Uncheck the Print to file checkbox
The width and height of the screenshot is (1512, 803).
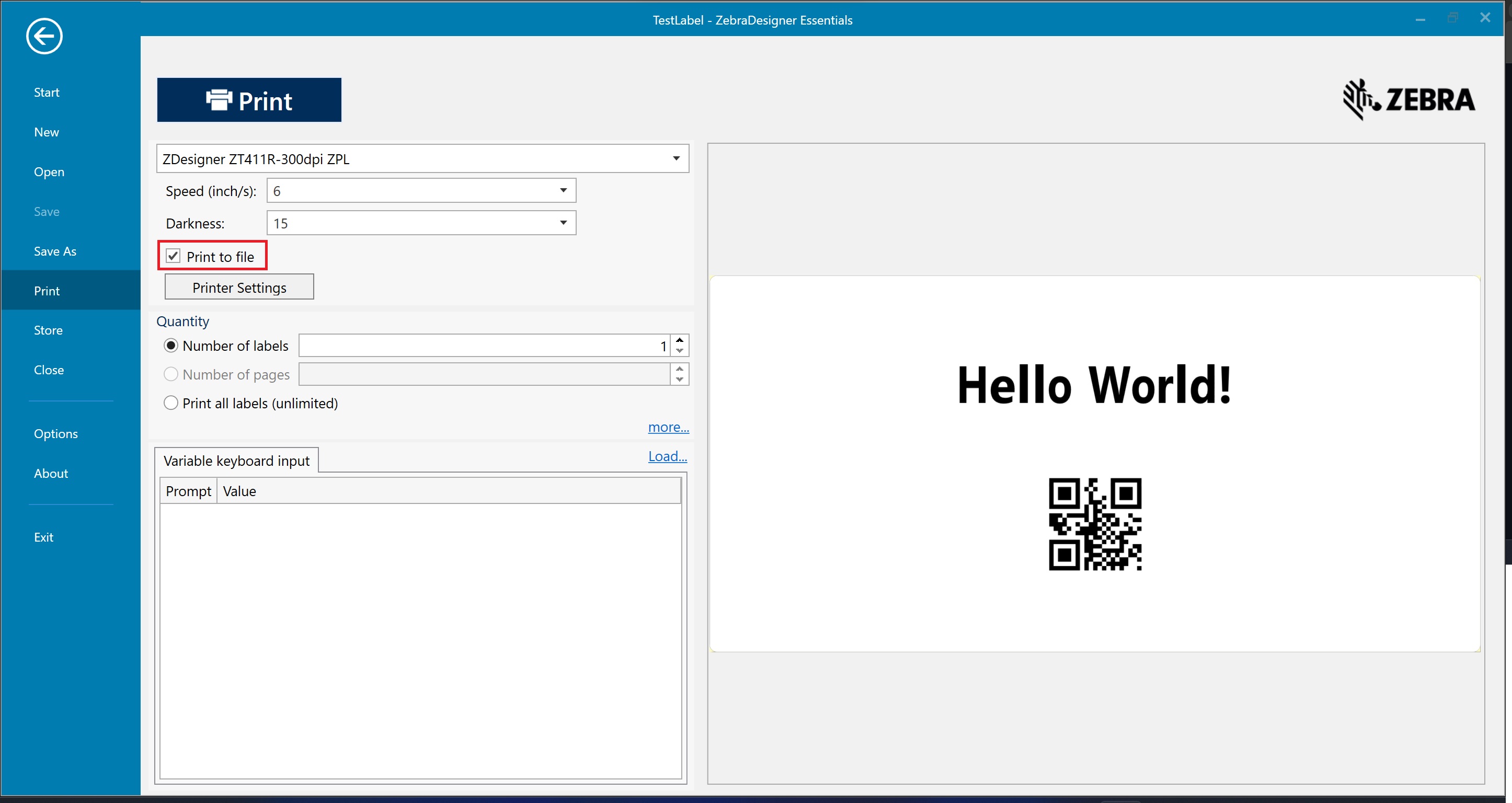click(173, 257)
